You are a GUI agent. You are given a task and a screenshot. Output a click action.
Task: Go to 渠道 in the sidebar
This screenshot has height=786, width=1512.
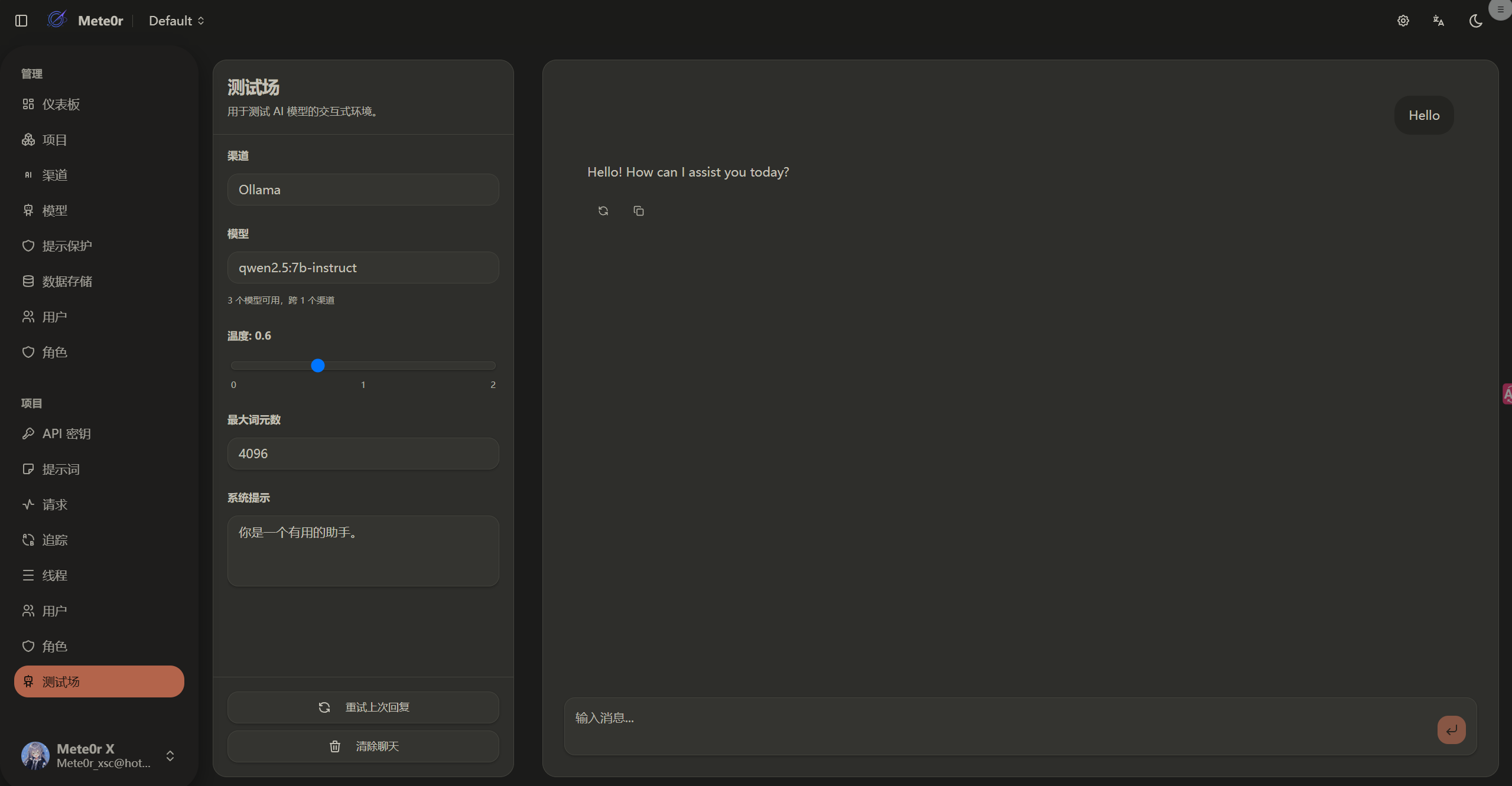click(99, 175)
